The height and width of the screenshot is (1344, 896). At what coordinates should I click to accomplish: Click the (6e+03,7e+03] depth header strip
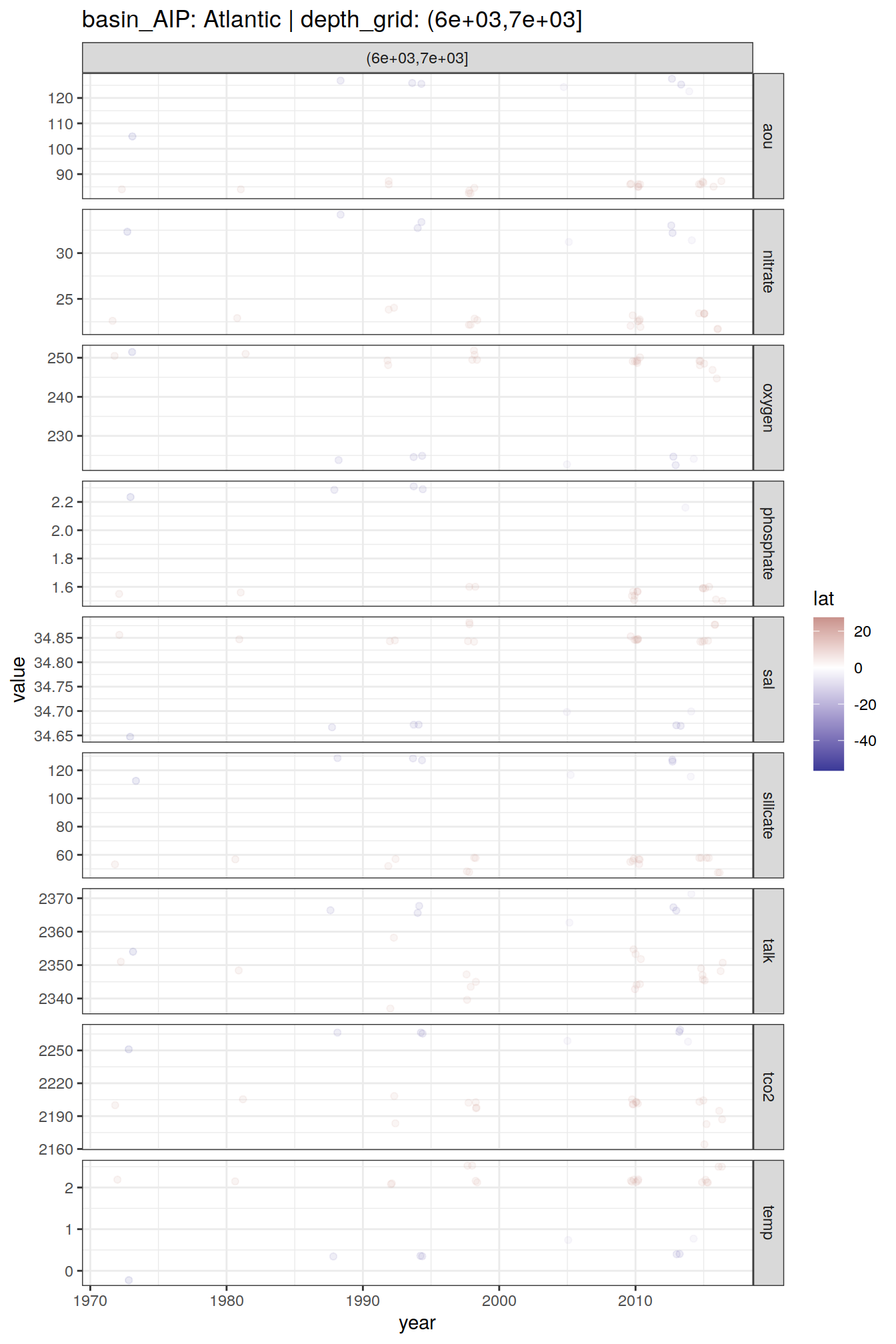[x=417, y=58]
